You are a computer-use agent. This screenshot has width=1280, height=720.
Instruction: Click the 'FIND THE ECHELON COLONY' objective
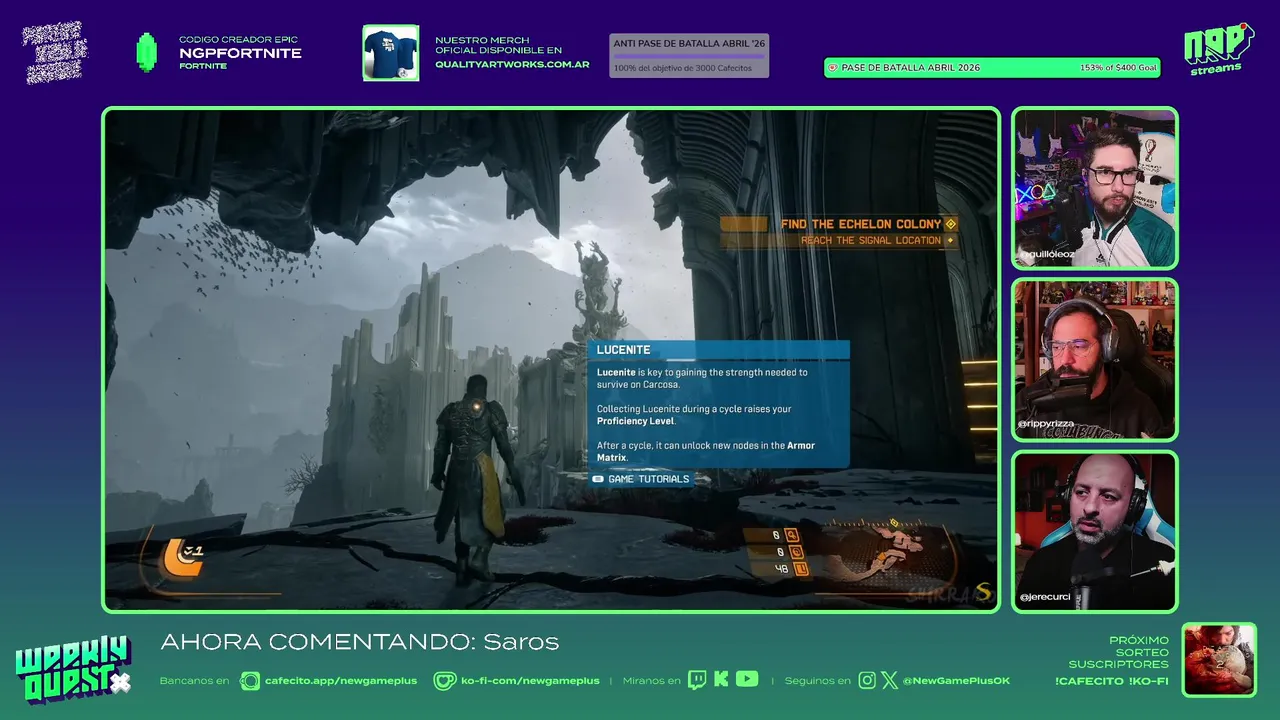click(x=861, y=224)
